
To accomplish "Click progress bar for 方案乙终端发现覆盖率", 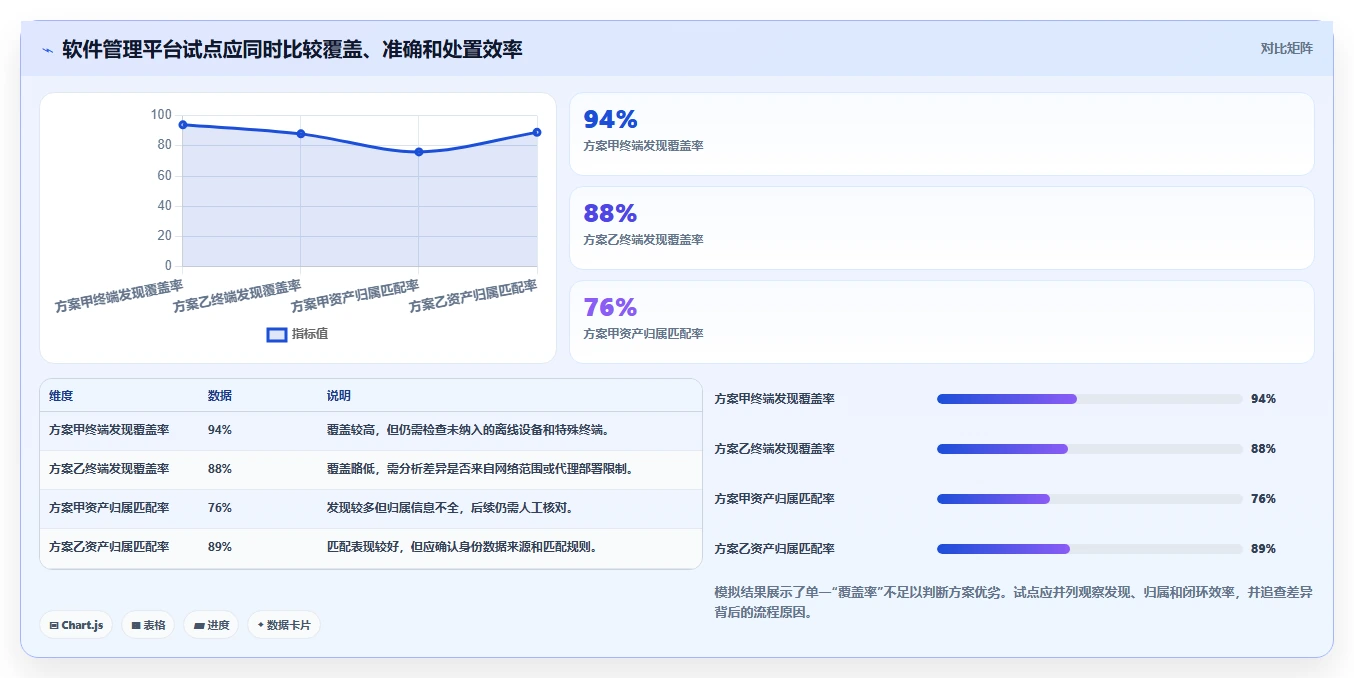I will [1090, 449].
